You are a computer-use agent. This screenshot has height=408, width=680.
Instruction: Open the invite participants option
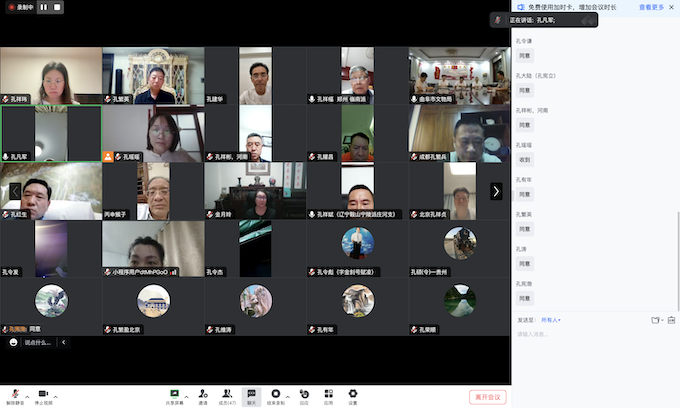(203, 393)
